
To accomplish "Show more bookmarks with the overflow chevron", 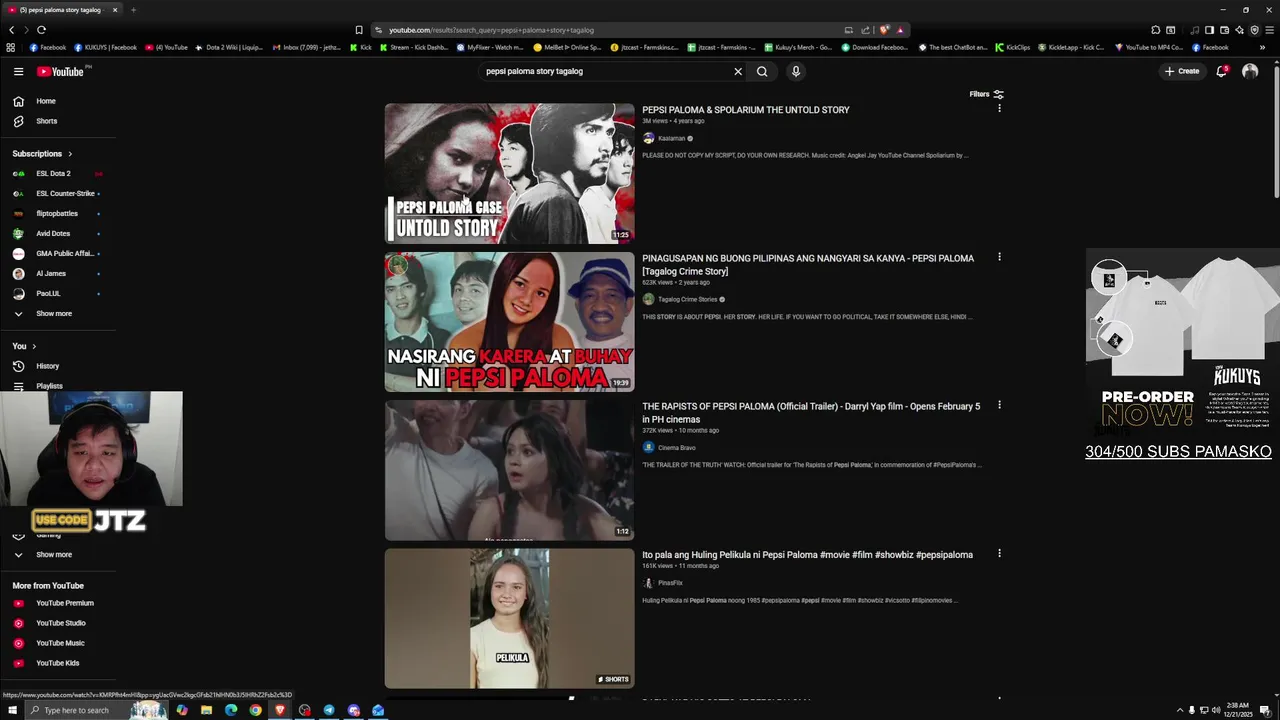I will pos(1264,47).
